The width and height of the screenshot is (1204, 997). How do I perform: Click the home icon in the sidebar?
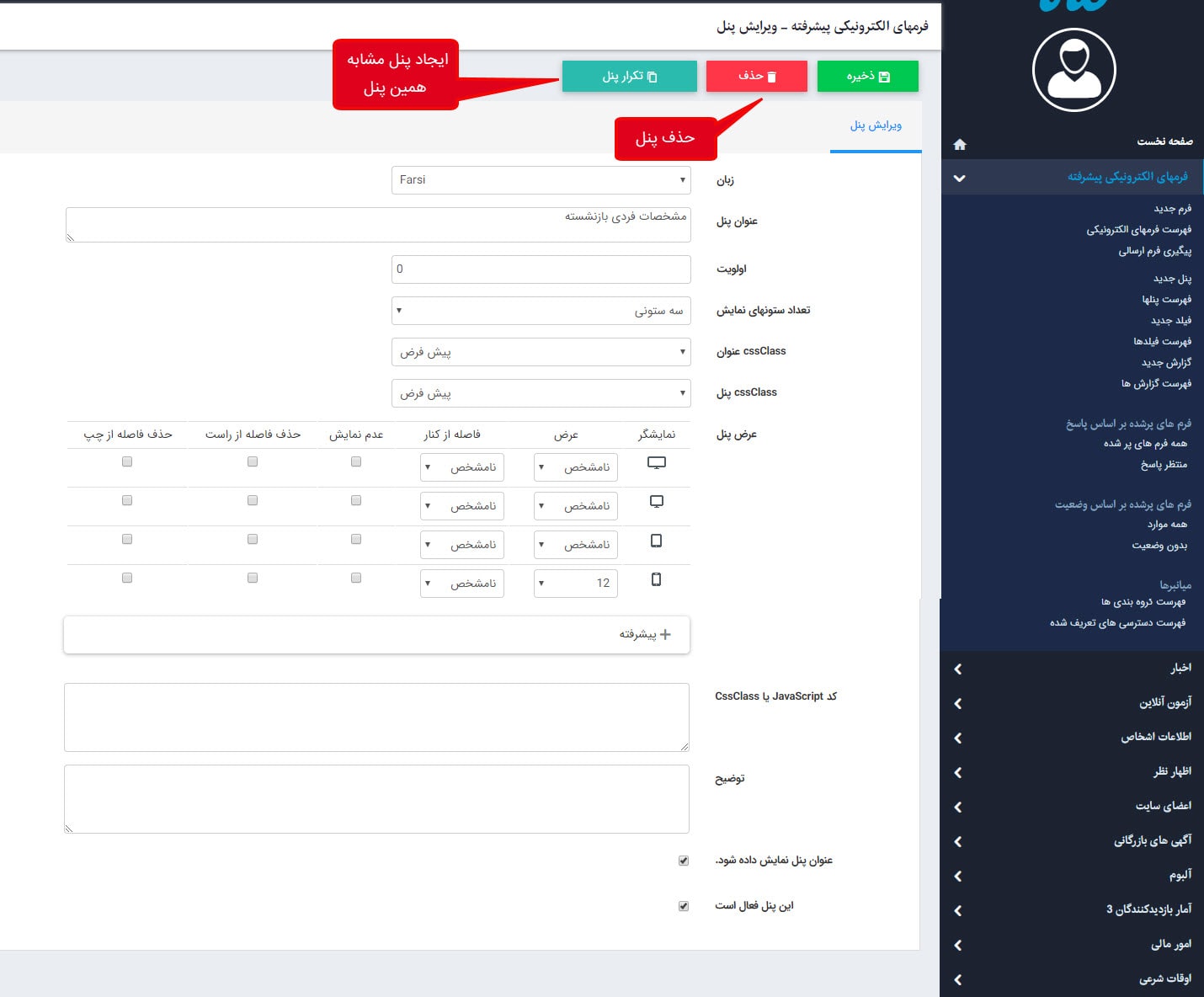(959, 144)
